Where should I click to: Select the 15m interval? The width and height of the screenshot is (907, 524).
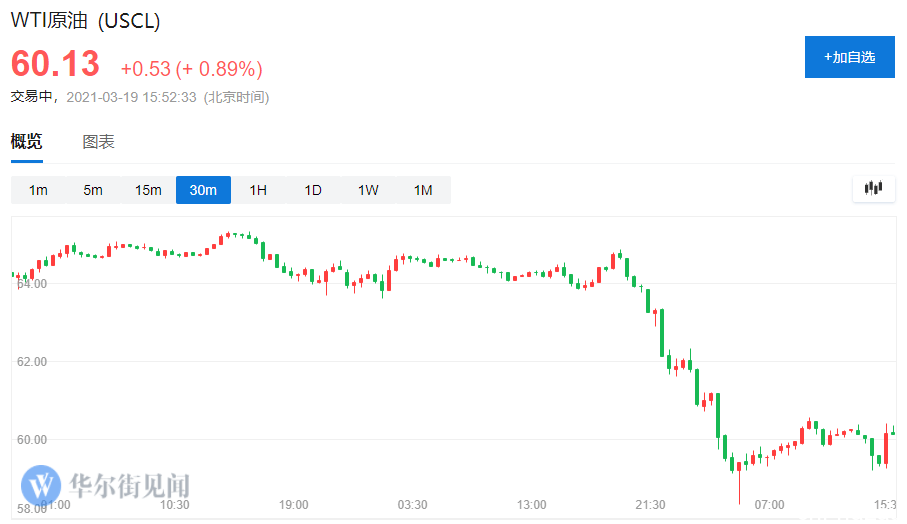coord(148,190)
